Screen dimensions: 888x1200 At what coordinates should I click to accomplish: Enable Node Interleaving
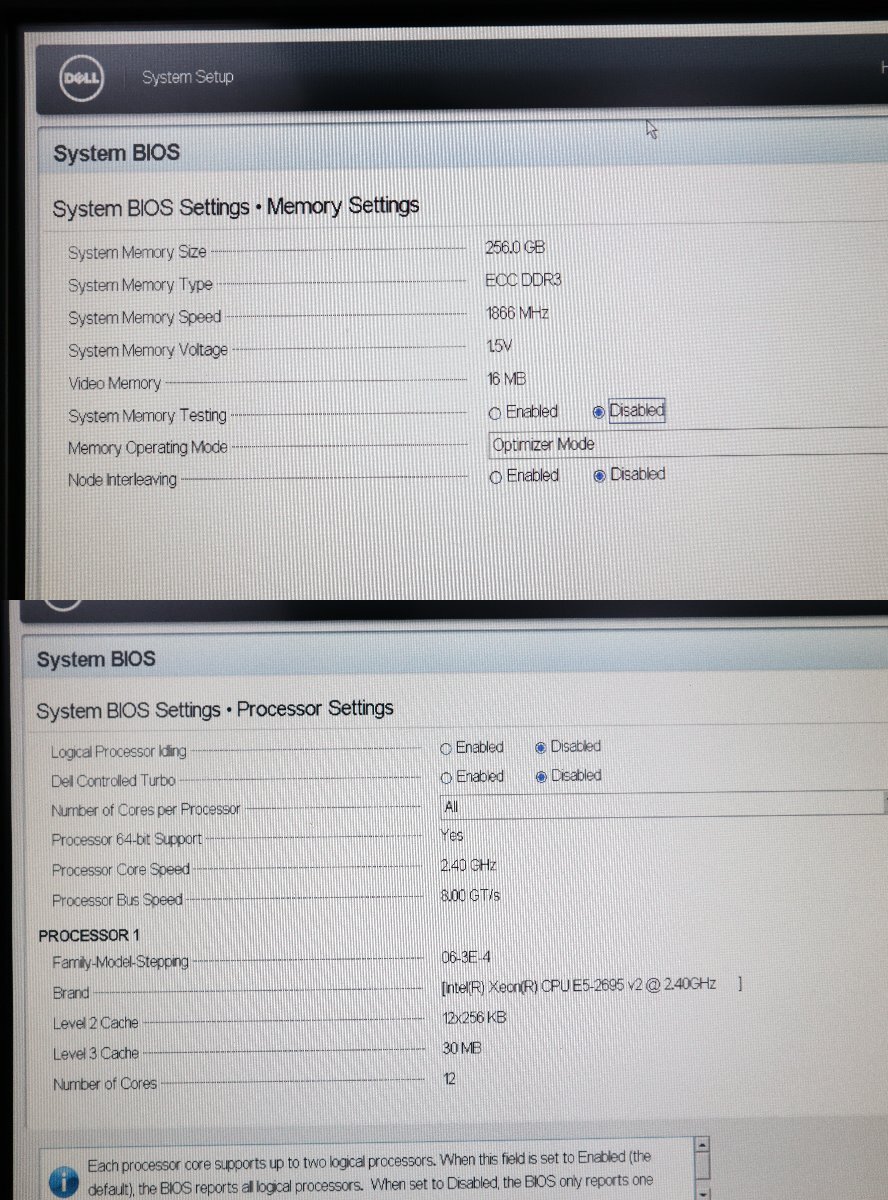tap(495, 478)
